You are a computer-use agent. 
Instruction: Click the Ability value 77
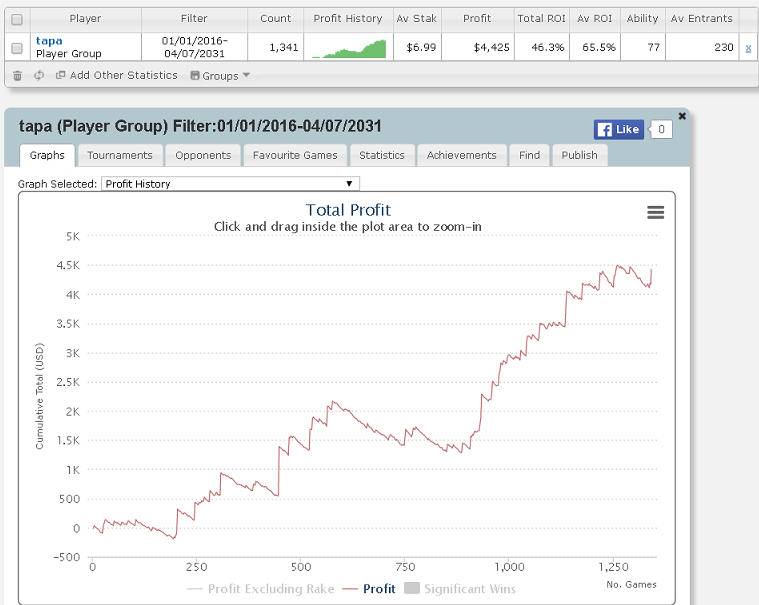[654, 47]
